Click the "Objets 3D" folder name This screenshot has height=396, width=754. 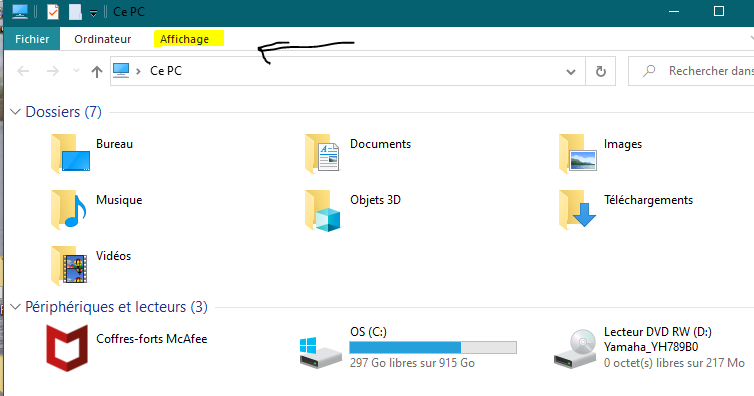tap(375, 200)
